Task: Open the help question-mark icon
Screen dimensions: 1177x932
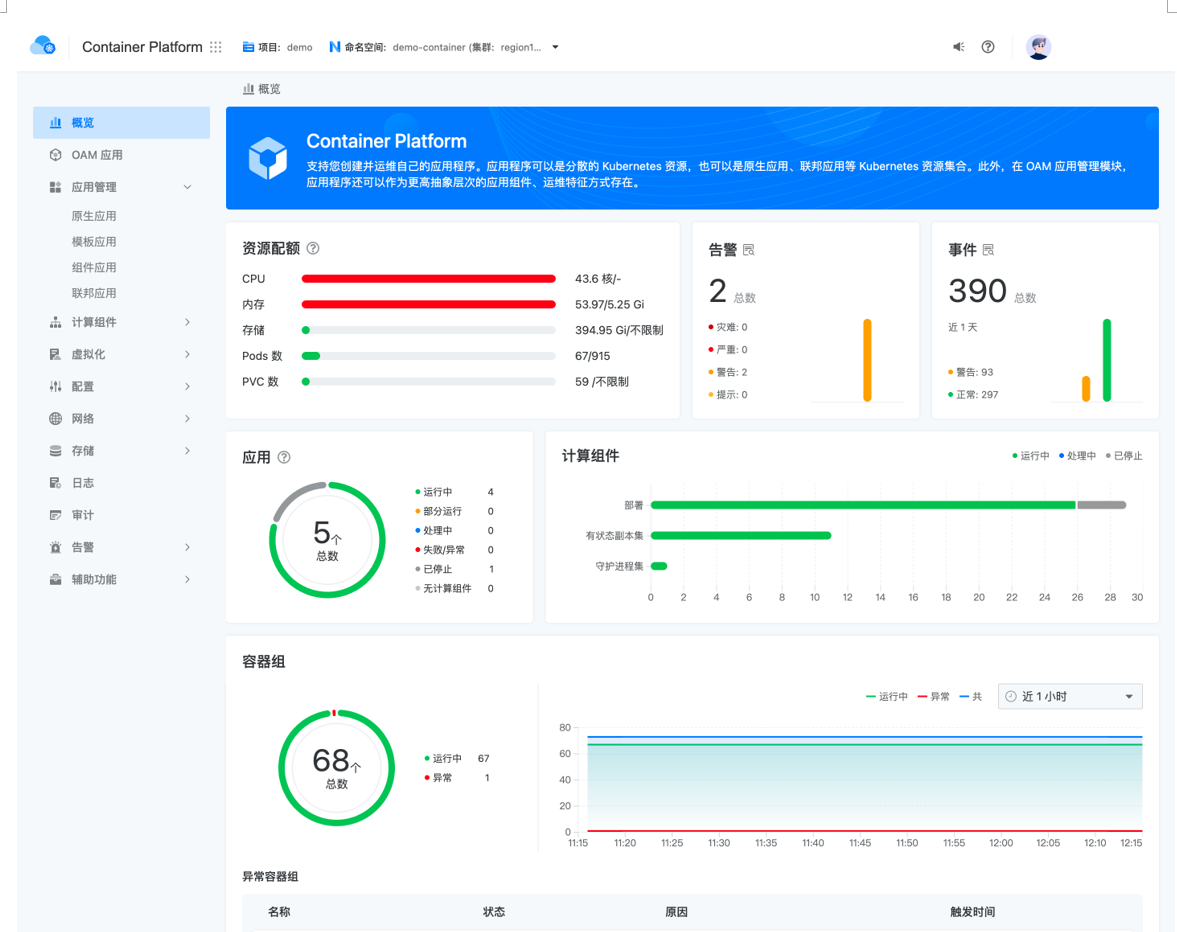Action: (x=988, y=47)
